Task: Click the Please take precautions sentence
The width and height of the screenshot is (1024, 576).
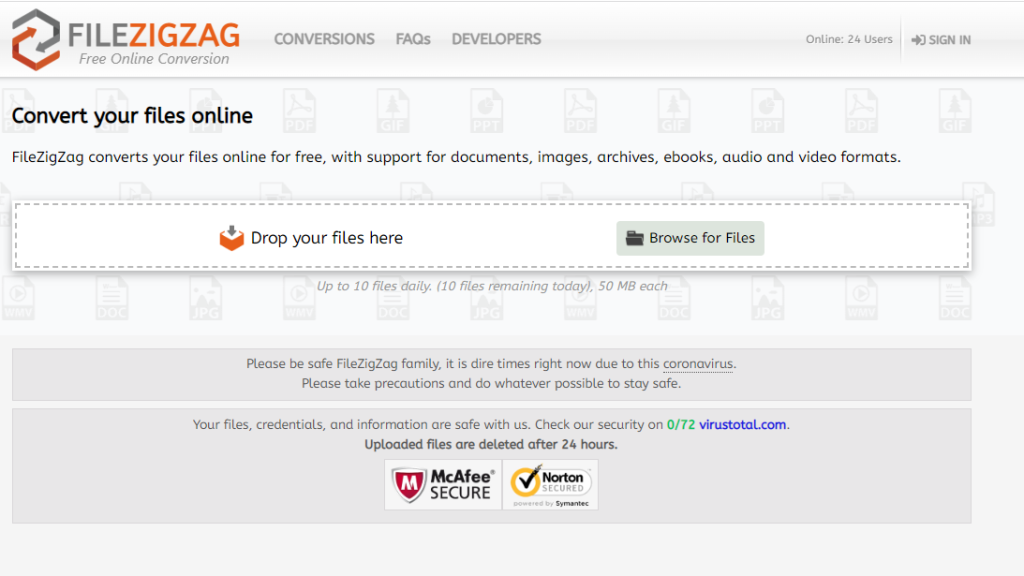Action: pyautogui.click(x=491, y=383)
